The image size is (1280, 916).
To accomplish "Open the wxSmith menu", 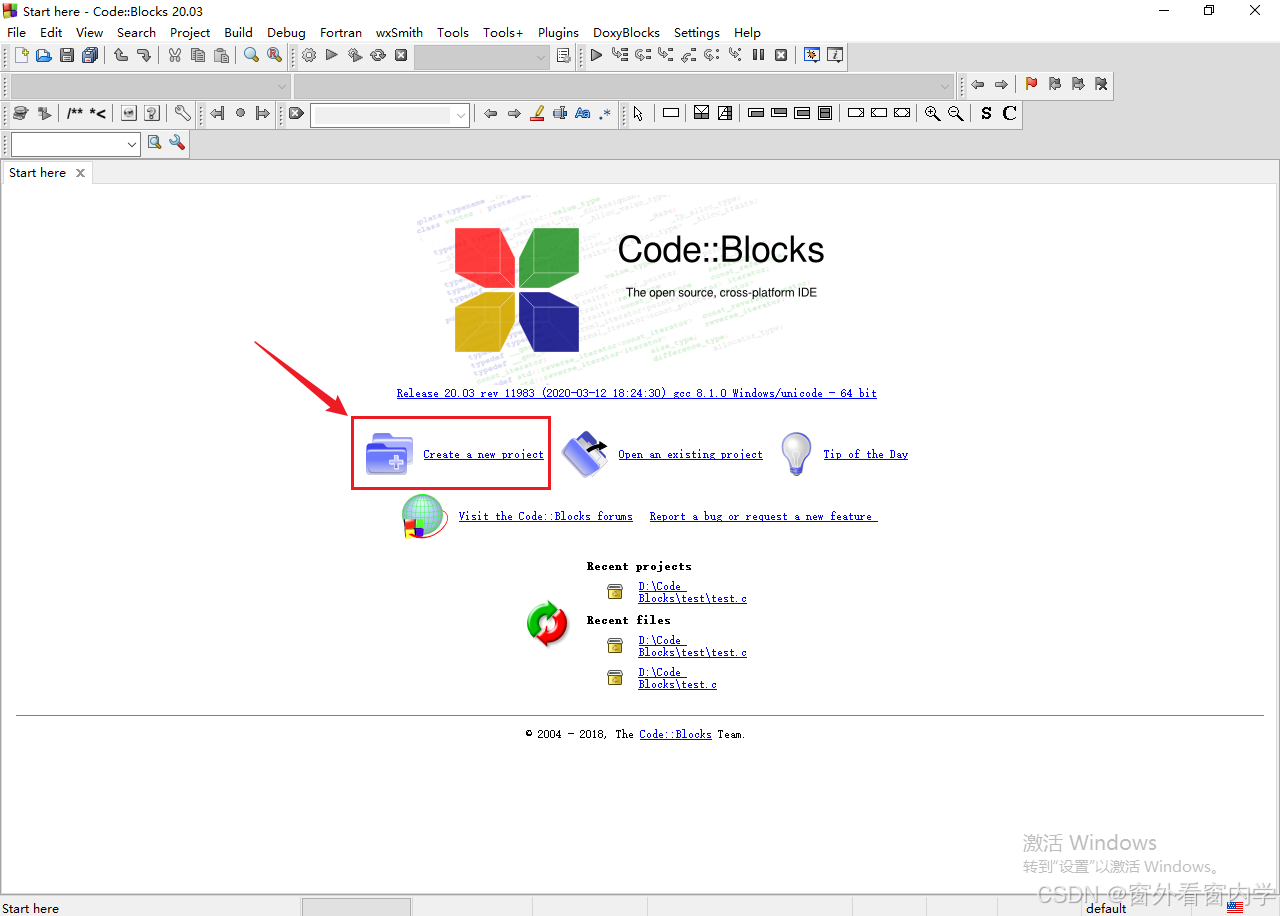I will pos(399,32).
